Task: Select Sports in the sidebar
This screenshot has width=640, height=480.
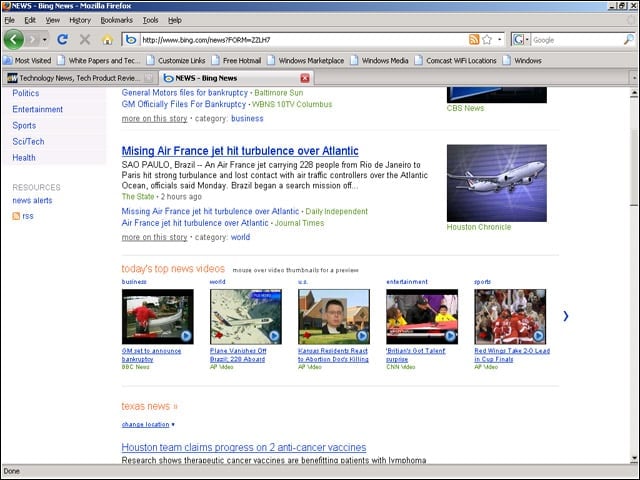Action: [24, 126]
